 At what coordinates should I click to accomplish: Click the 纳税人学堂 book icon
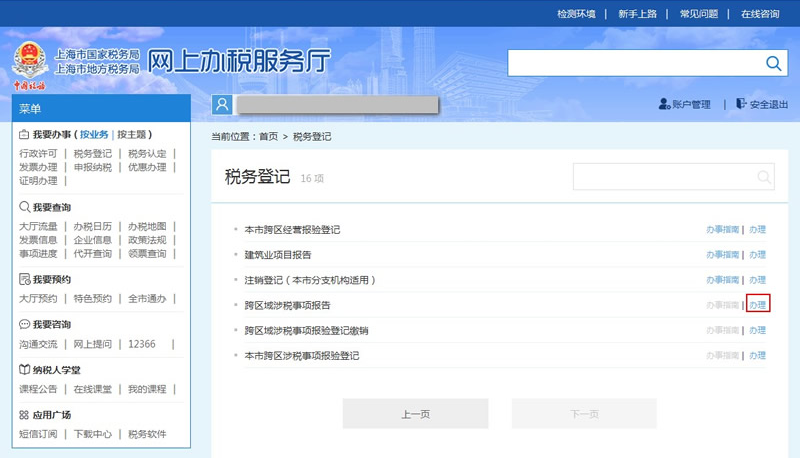coord(24,369)
